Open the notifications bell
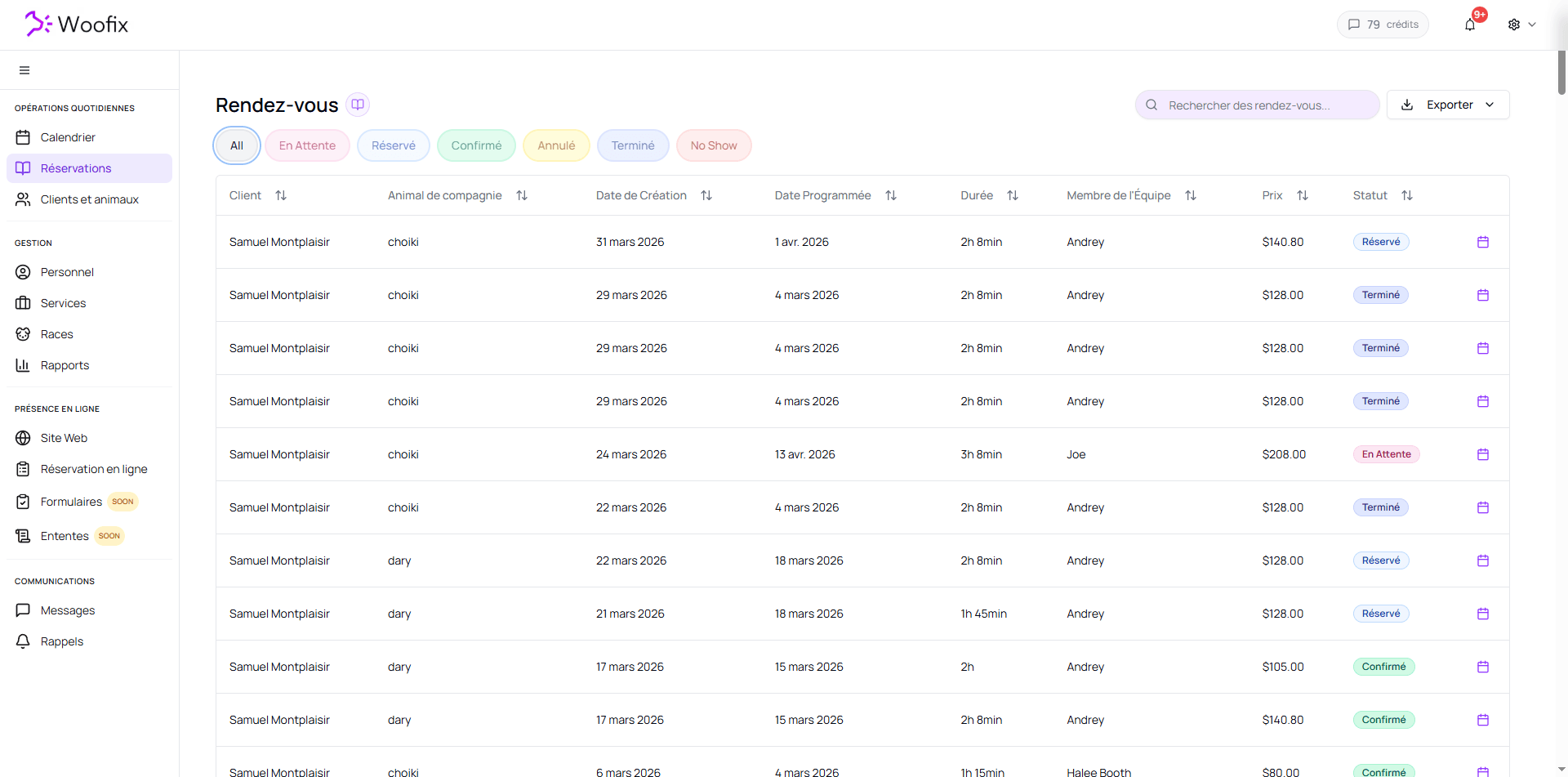 (1469, 25)
